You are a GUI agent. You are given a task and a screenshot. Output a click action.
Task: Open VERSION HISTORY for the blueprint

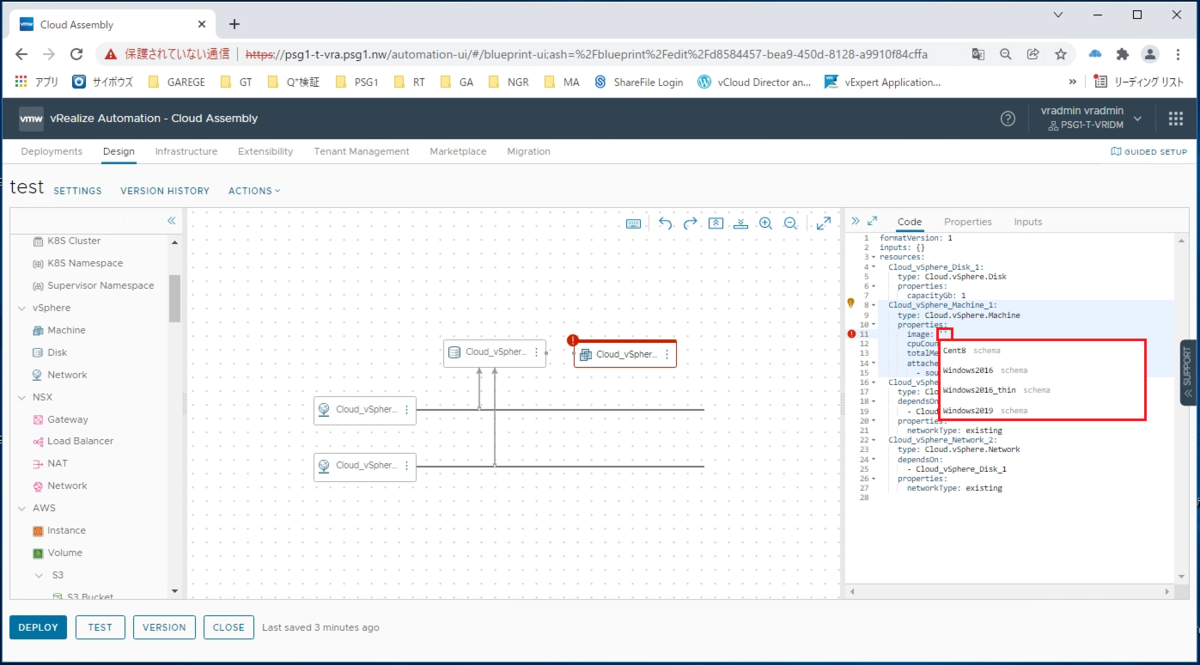(x=165, y=191)
